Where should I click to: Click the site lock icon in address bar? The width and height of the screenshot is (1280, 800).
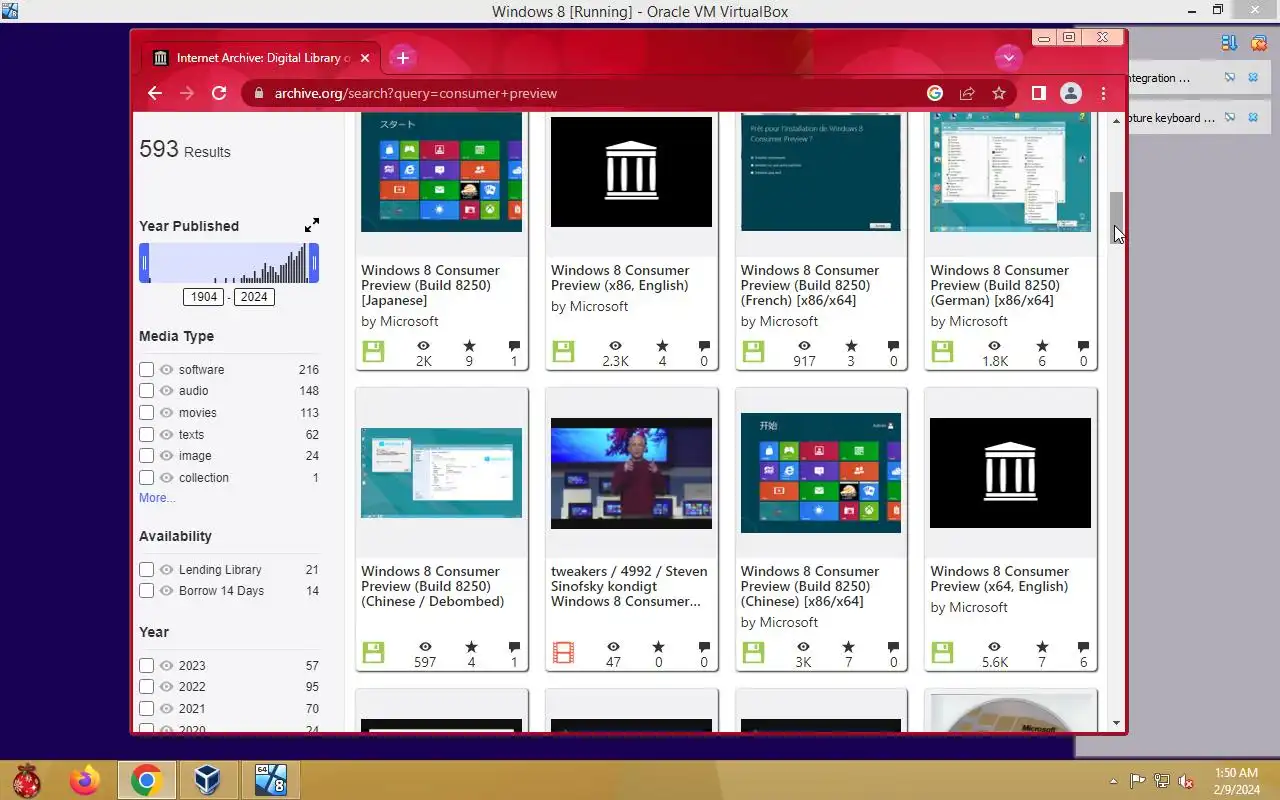tap(259, 93)
